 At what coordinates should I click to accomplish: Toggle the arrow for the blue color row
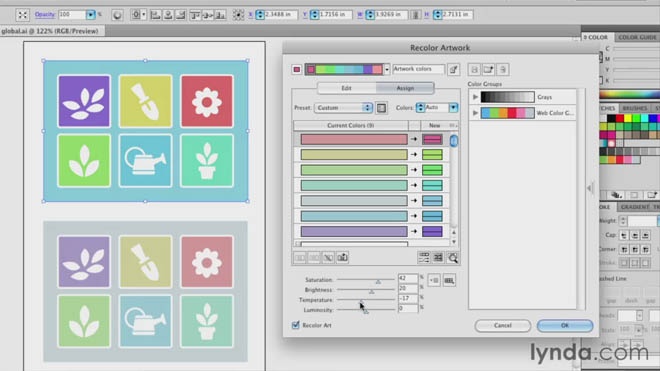(414, 216)
